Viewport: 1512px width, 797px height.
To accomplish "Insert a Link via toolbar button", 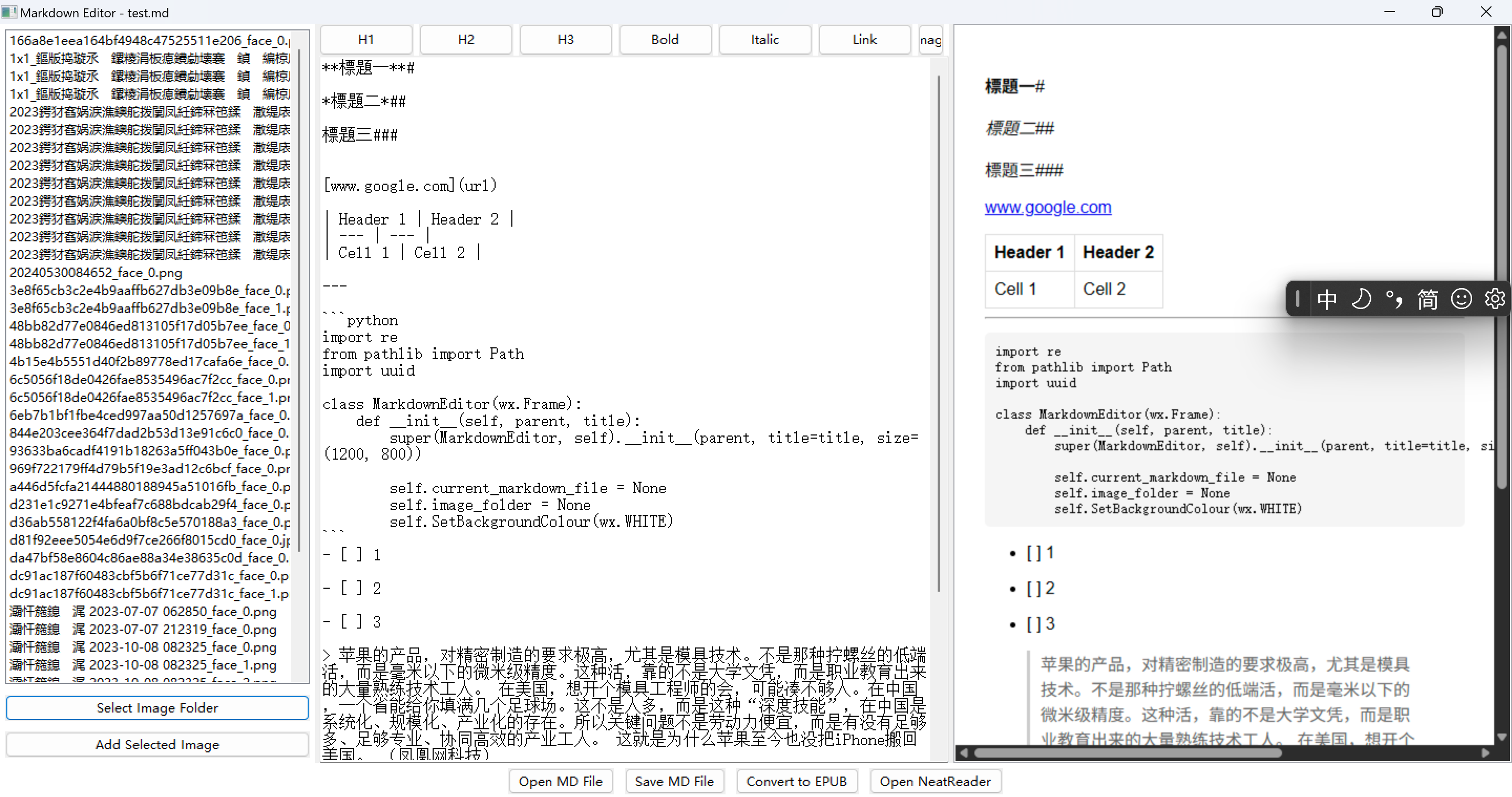I will pyautogui.click(x=864, y=39).
